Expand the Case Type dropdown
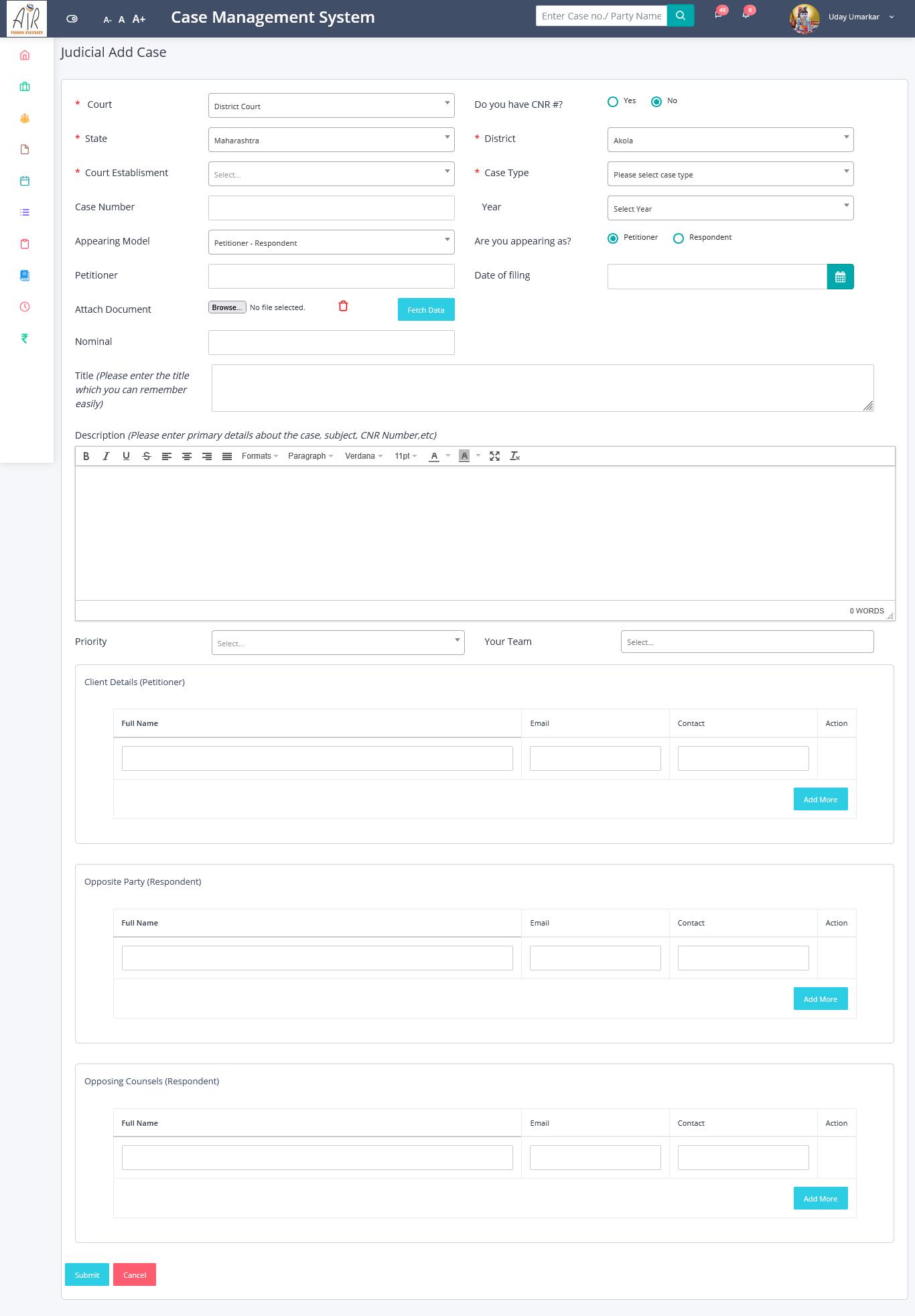915x1316 pixels. point(730,174)
